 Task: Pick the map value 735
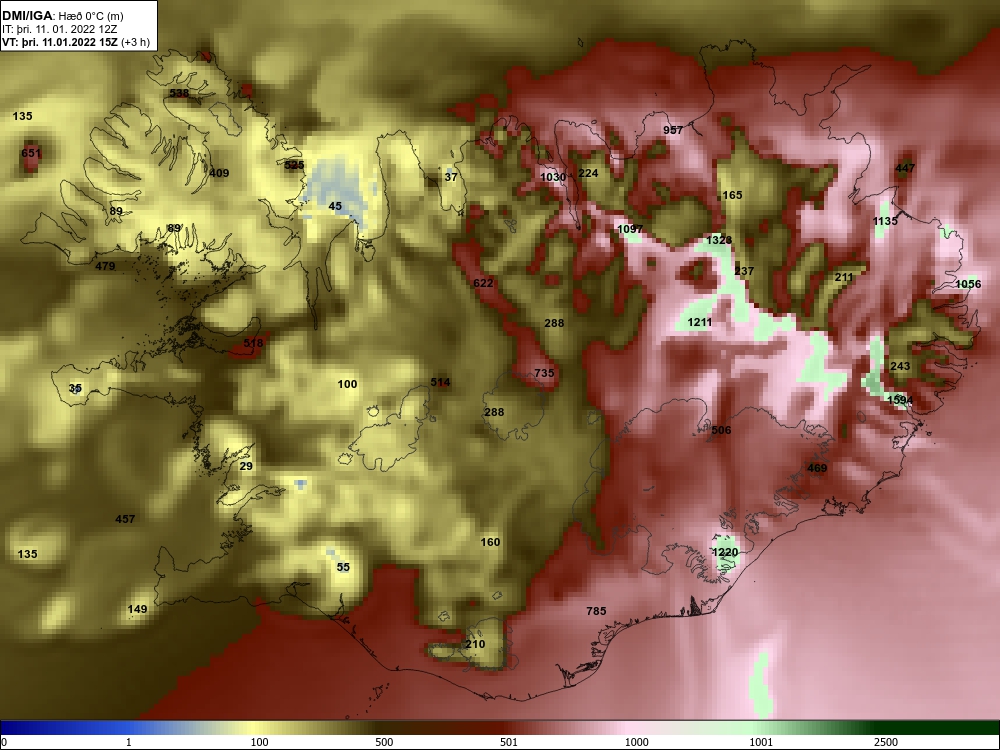point(544,373)
